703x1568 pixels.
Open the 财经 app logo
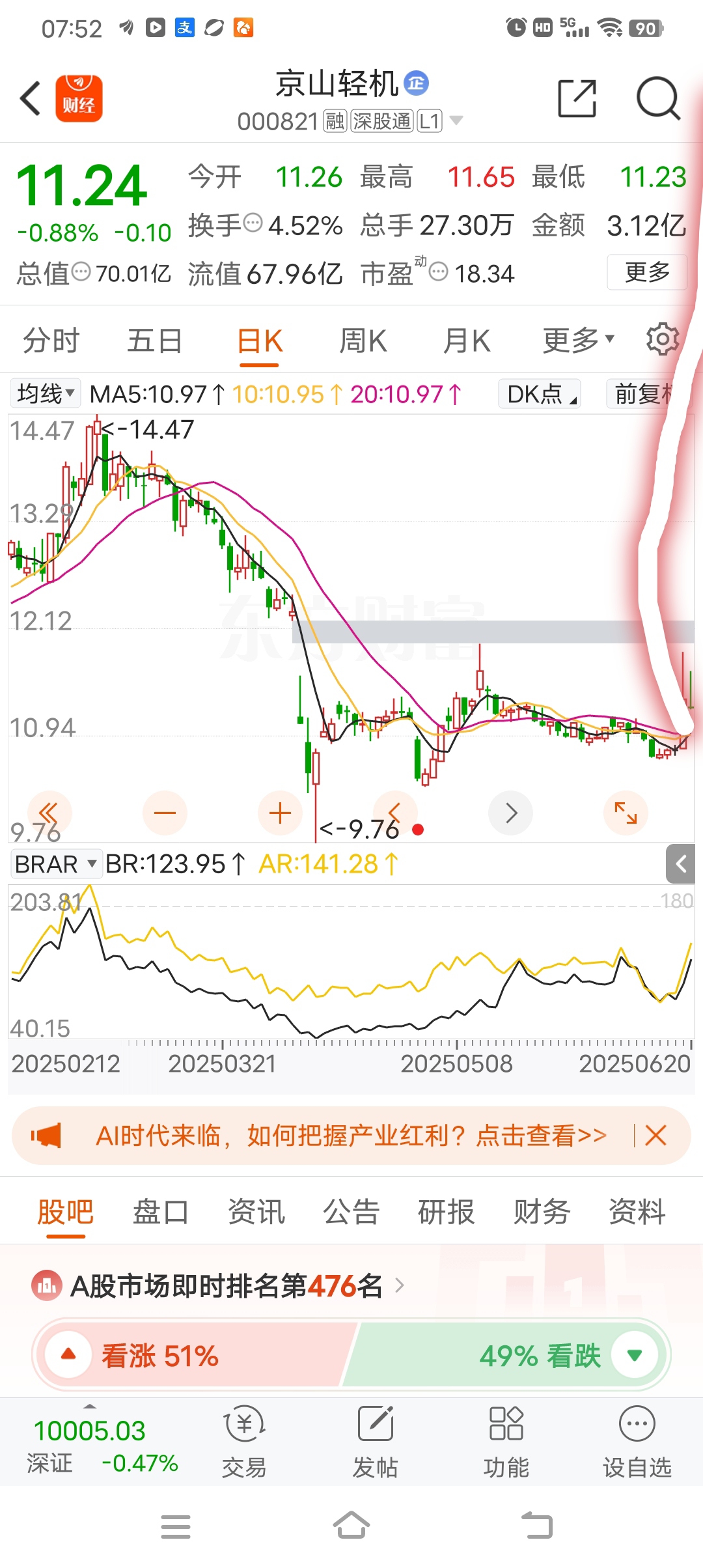tap(79, 98)
